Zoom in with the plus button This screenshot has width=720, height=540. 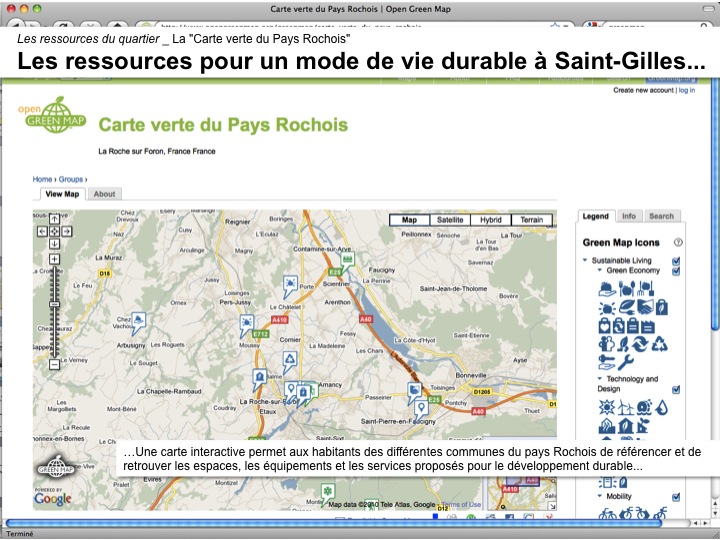[54, 259]
